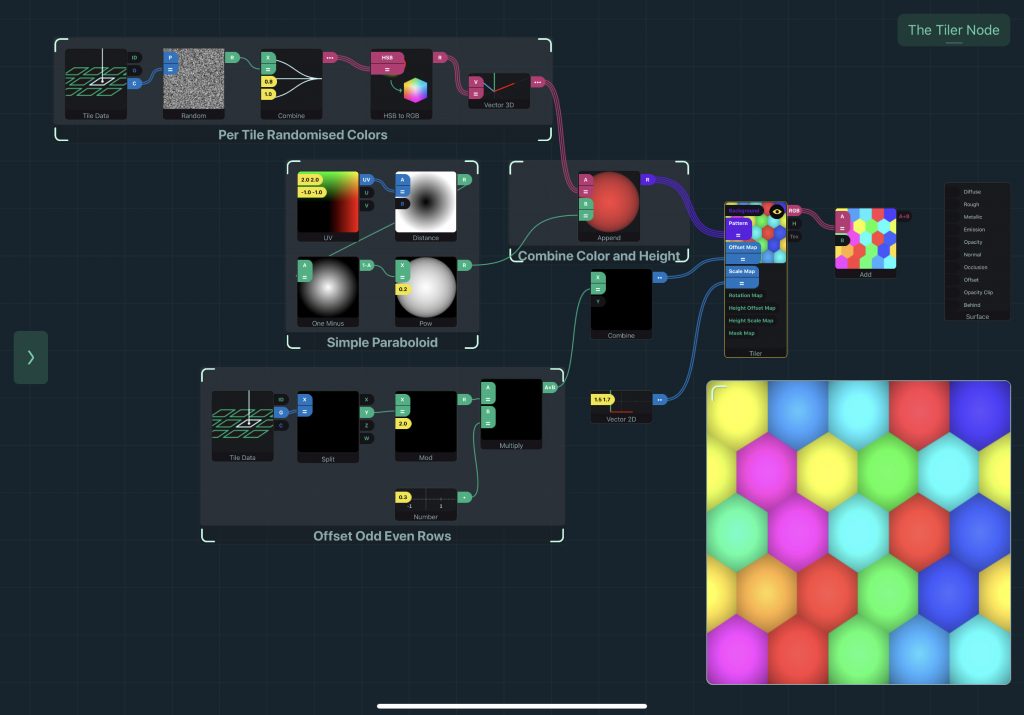
Task: Click the Emission input on Surface node
Action: click(x=974, y=230)
